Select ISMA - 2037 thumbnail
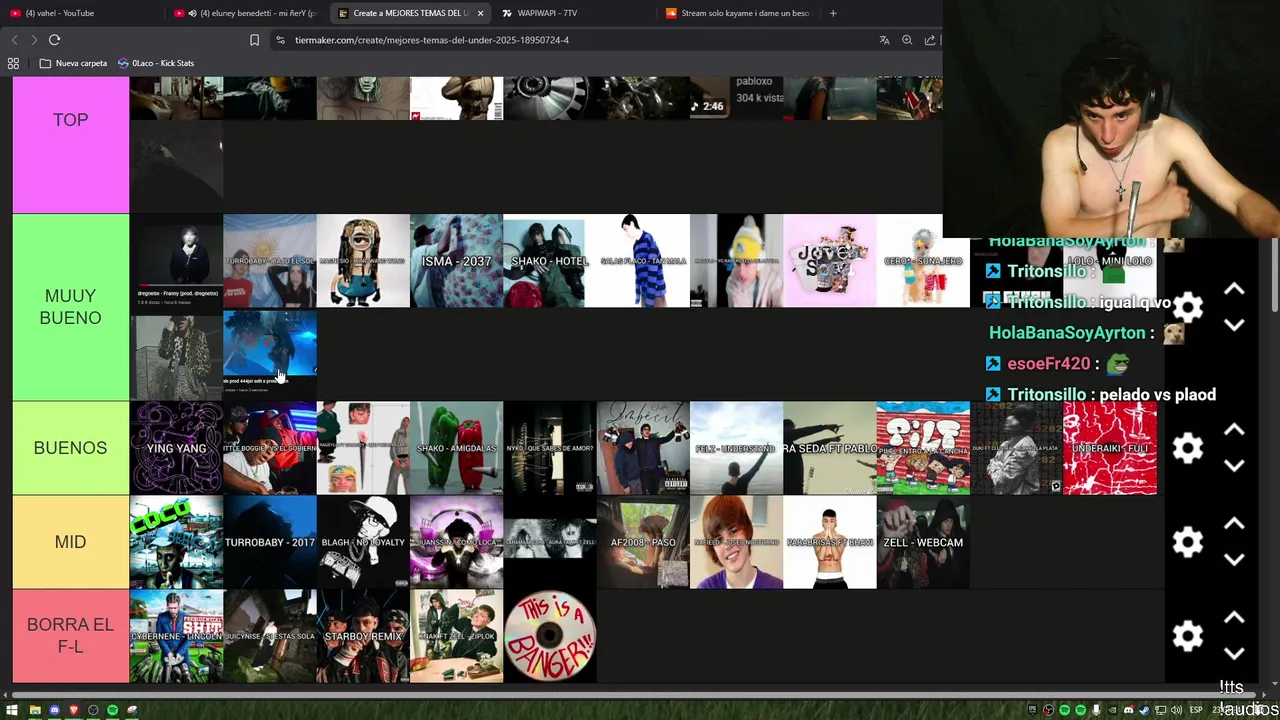The width and height of the screenshot is (1280, 720). [x=456, y=261]
